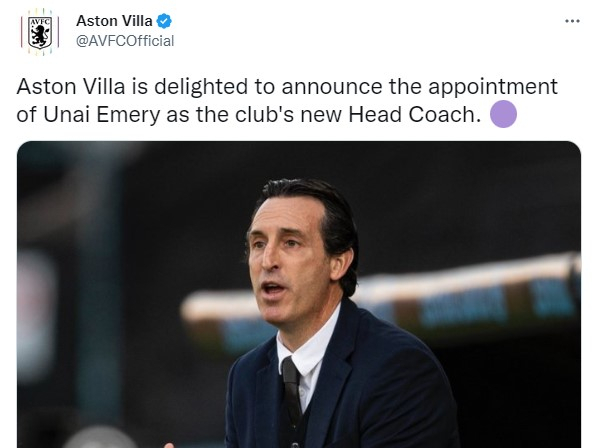Open the Aston Villa crest avatar
This screenshot has height=448, width=598.
[40, 32]
